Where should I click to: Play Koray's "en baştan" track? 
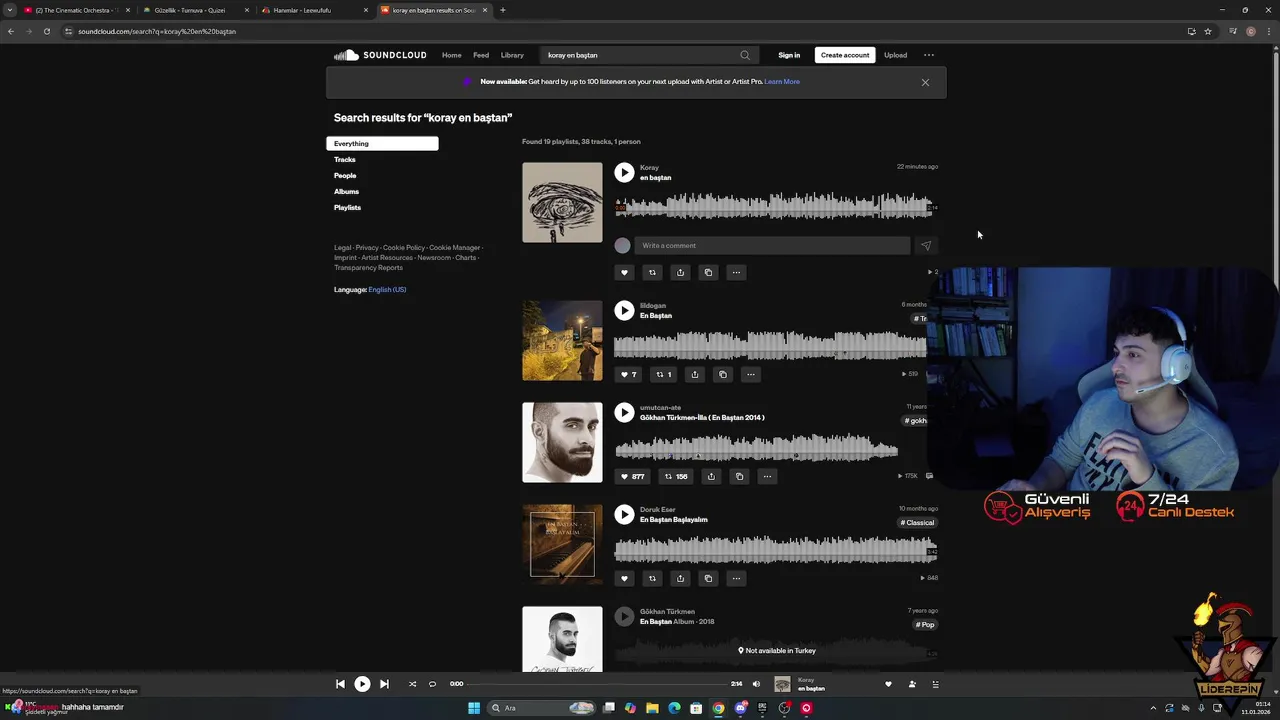pyautogui.click(x=624, y=173)
